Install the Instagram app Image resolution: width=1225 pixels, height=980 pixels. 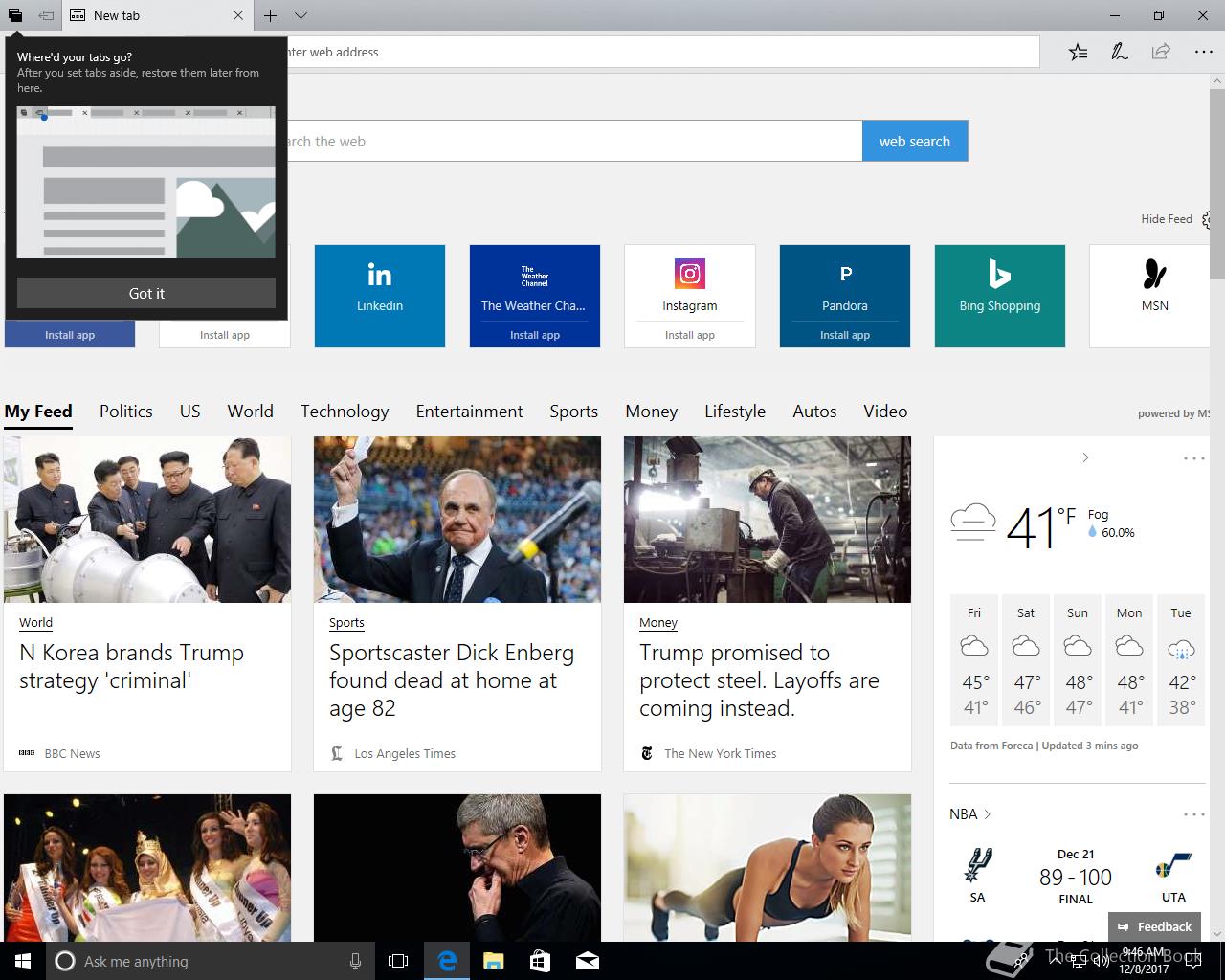tap(690, 335)
